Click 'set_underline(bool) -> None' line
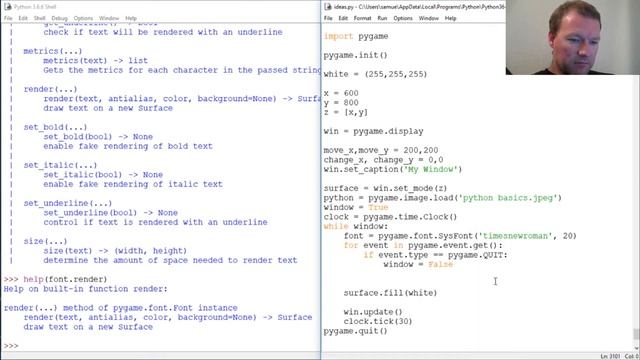640x360 pixels. click(111, 213)
